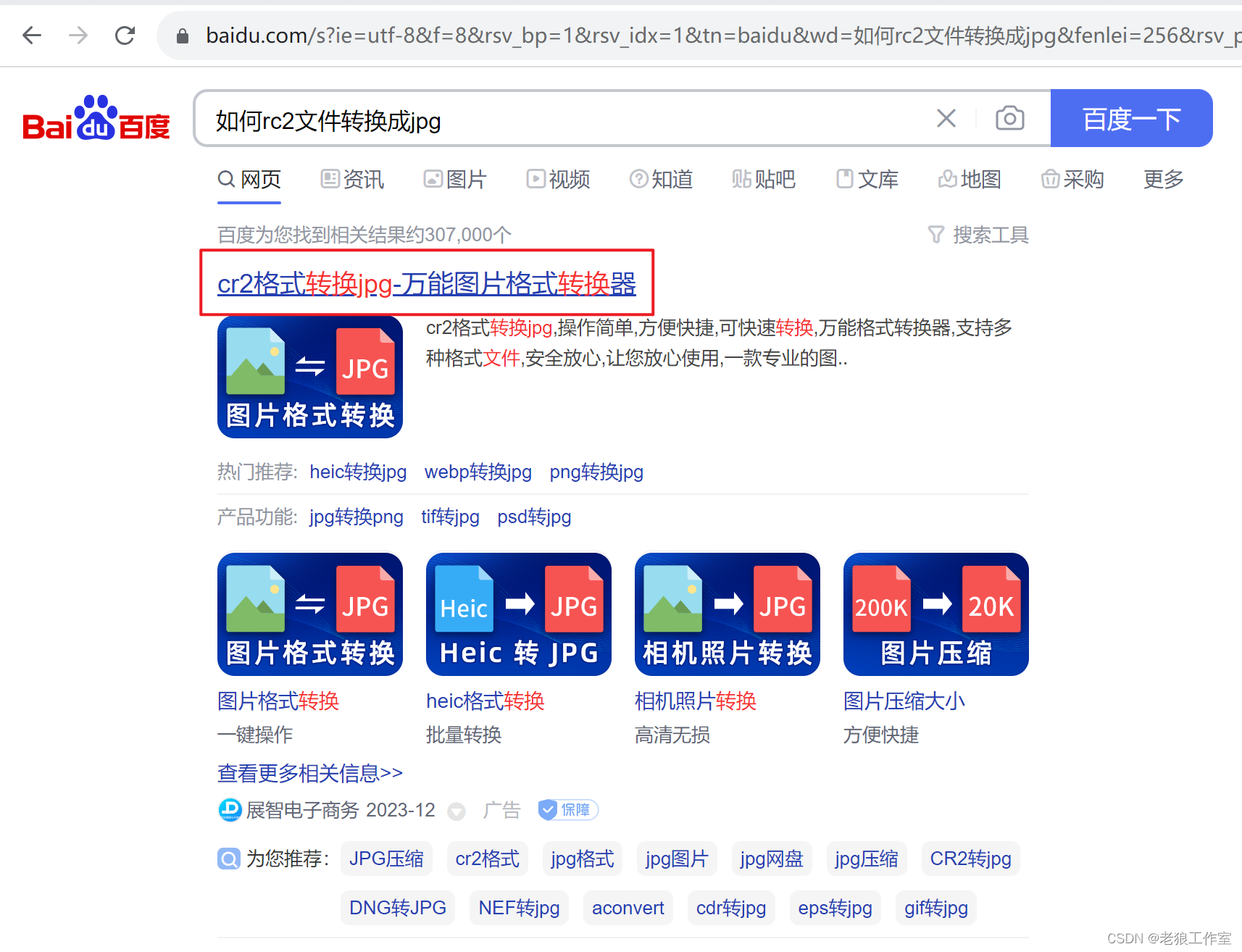The image size is (1242, 952).
Task: Select the 网页 tab
Action: point(249,179)
